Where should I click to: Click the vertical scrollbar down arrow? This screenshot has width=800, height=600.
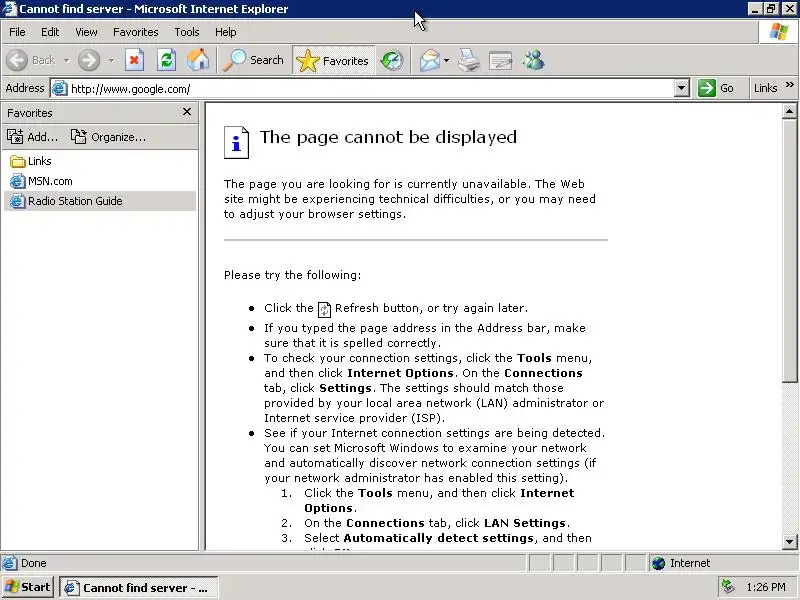pos(789,542)
